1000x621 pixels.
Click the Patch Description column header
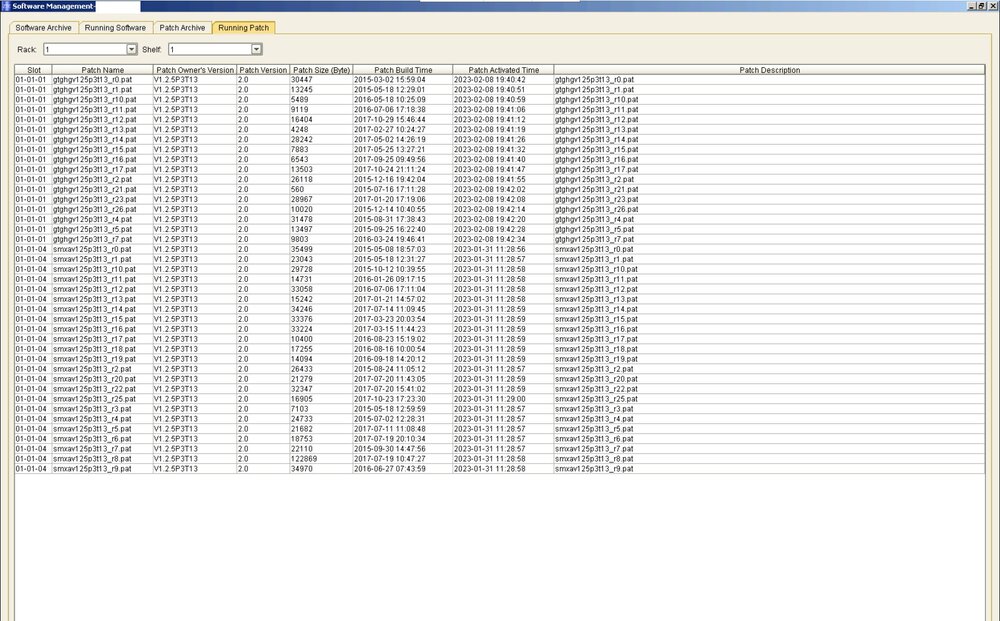[x=769, y=70]
